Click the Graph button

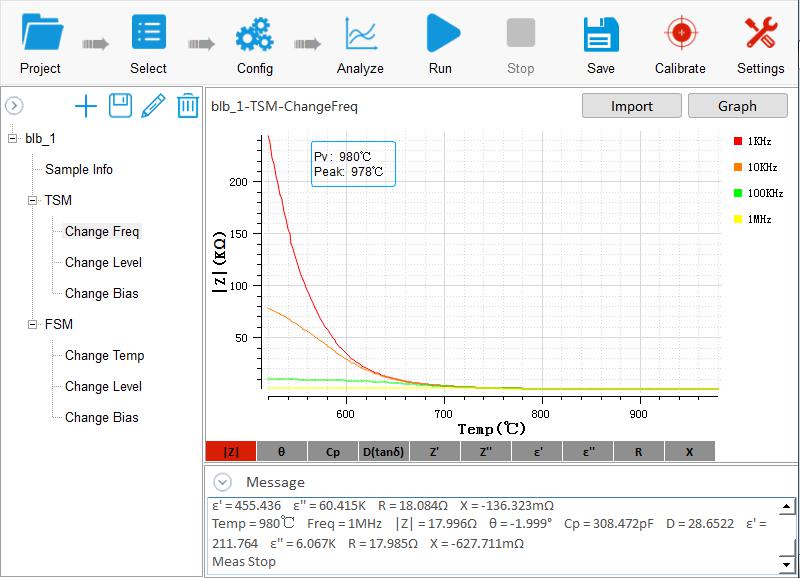click(737, 106)
